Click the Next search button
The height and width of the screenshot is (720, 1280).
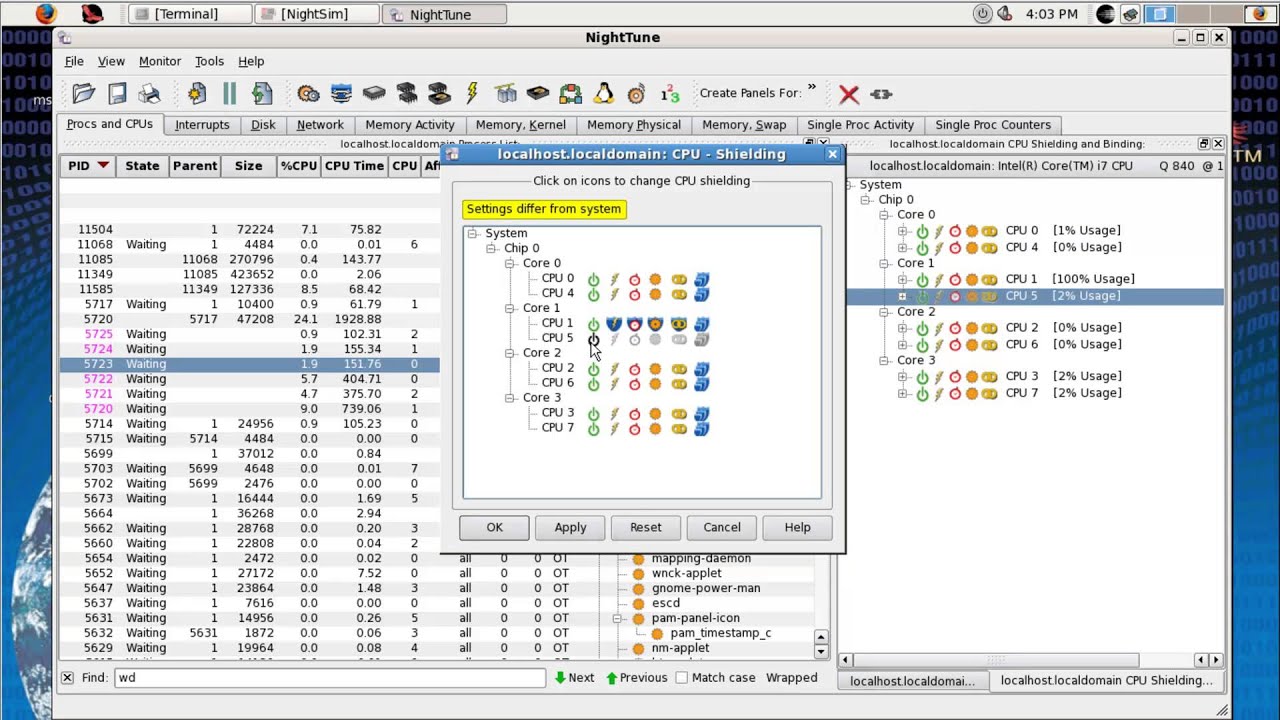pos(574,678)
